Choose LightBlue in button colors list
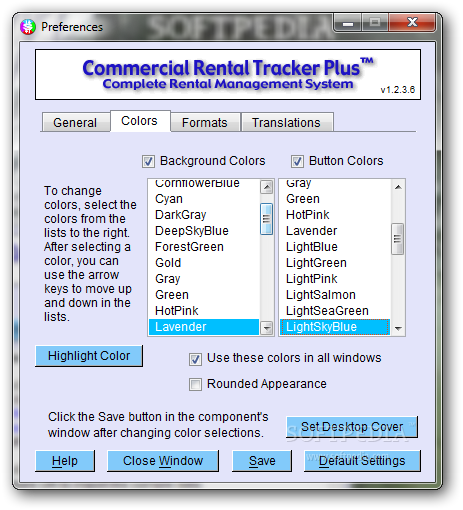The height and width of the screenshot is (510, 463). (335, 247)
